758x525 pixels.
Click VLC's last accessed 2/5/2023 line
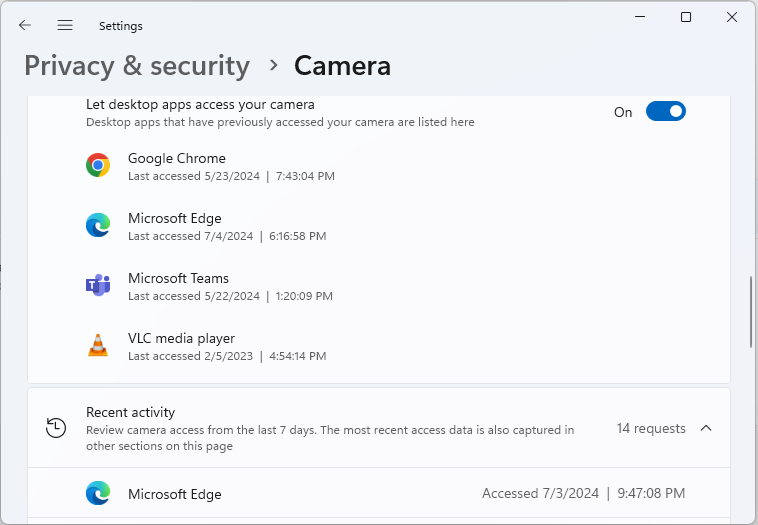227,356
